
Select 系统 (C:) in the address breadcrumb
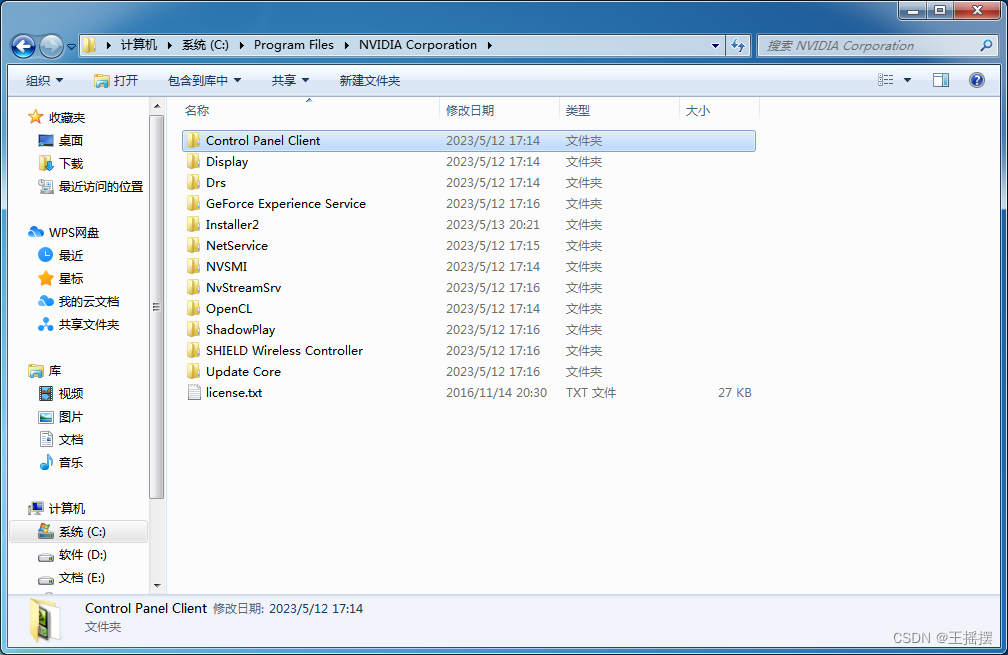[x=205, y=45]
